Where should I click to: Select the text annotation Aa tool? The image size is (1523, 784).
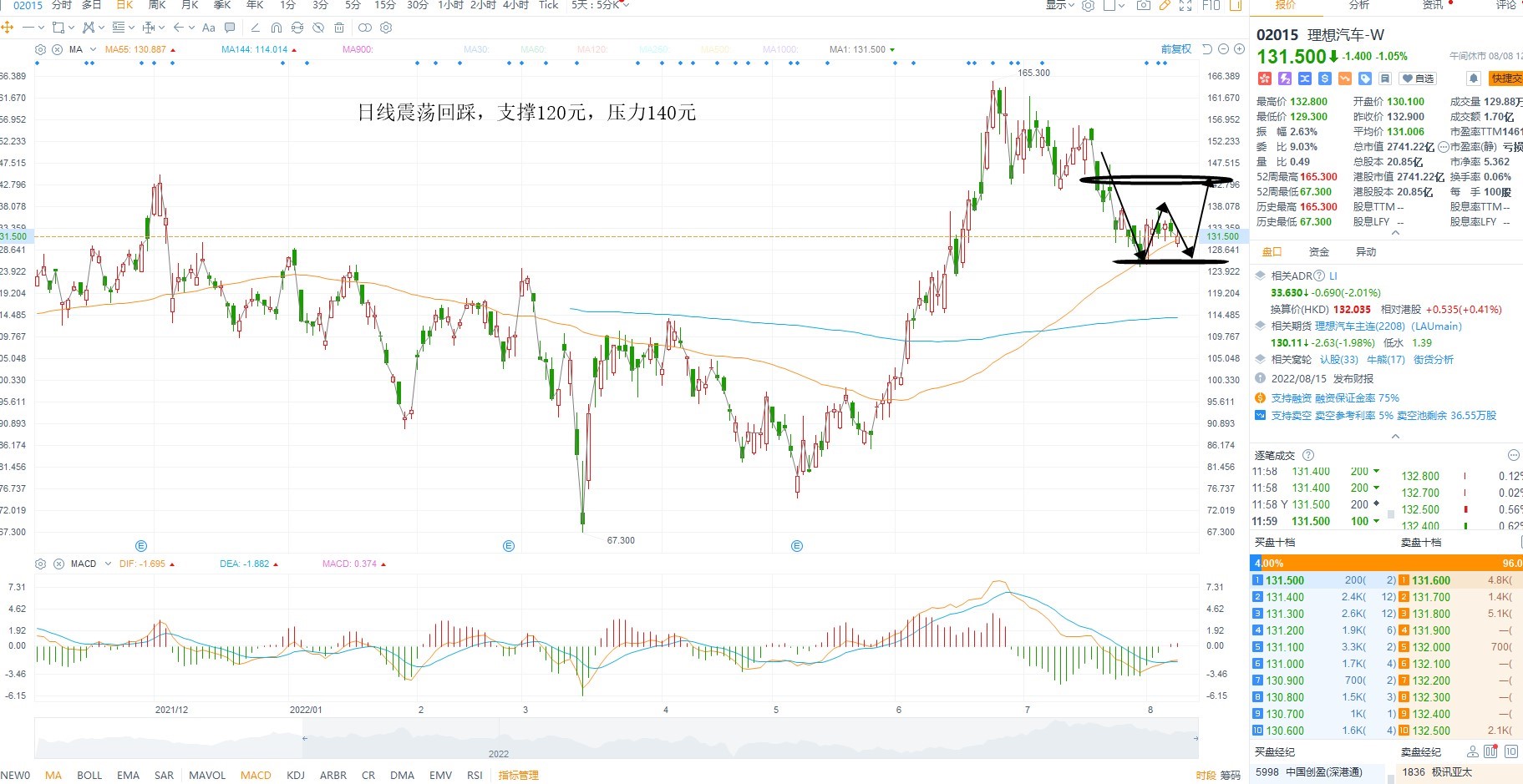click(x=209, y=28)
